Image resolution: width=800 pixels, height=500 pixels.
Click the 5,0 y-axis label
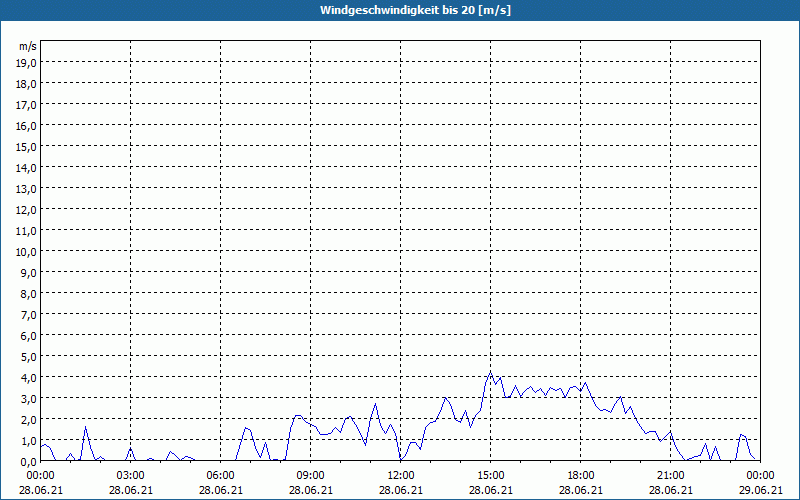coord(29,357)
